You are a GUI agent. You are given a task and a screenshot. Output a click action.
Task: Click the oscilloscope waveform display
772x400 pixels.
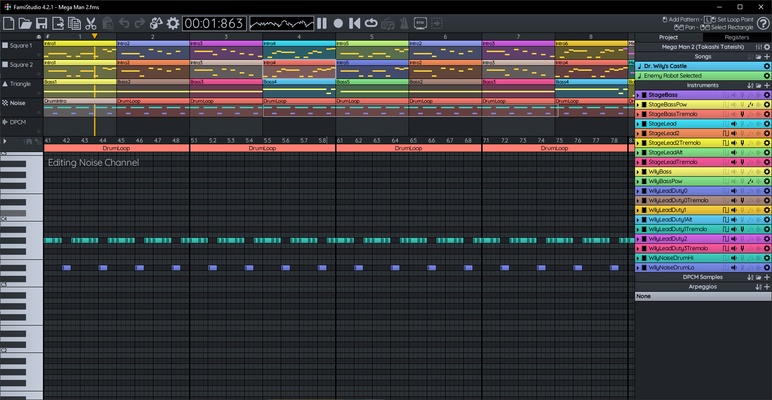point(282,23)
